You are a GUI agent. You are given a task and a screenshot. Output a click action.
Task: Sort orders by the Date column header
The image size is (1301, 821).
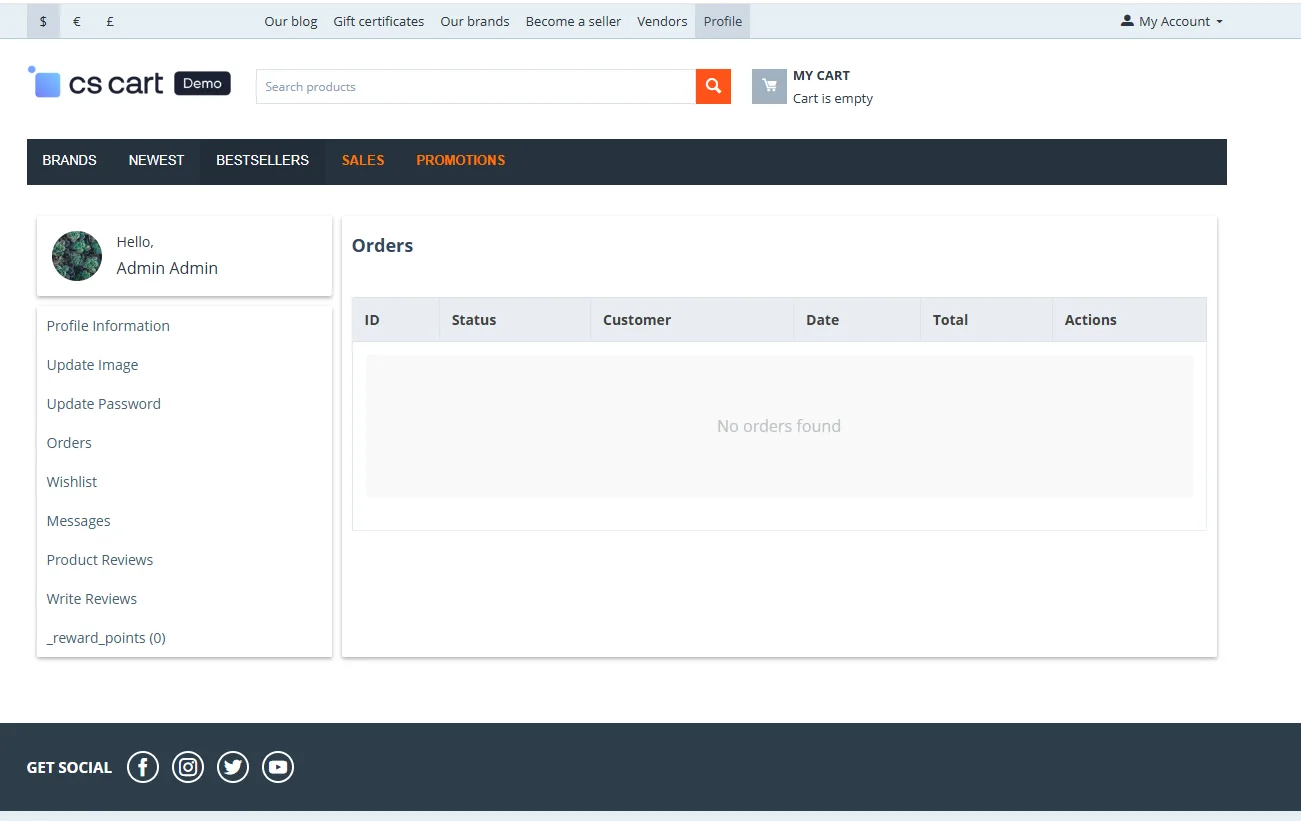pos(822,320)
